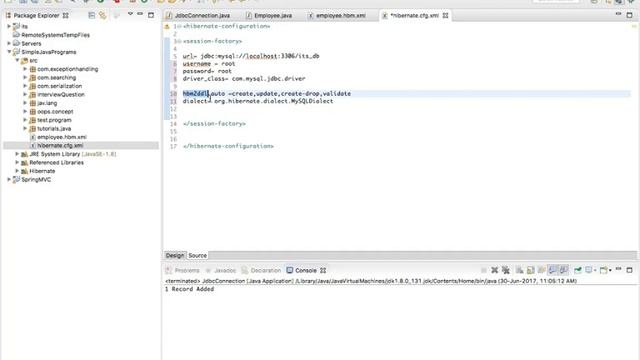Click the Hibernate library icon
This screenshot has height=360, width=640.
pyautogui.click(x=24, y=171)
